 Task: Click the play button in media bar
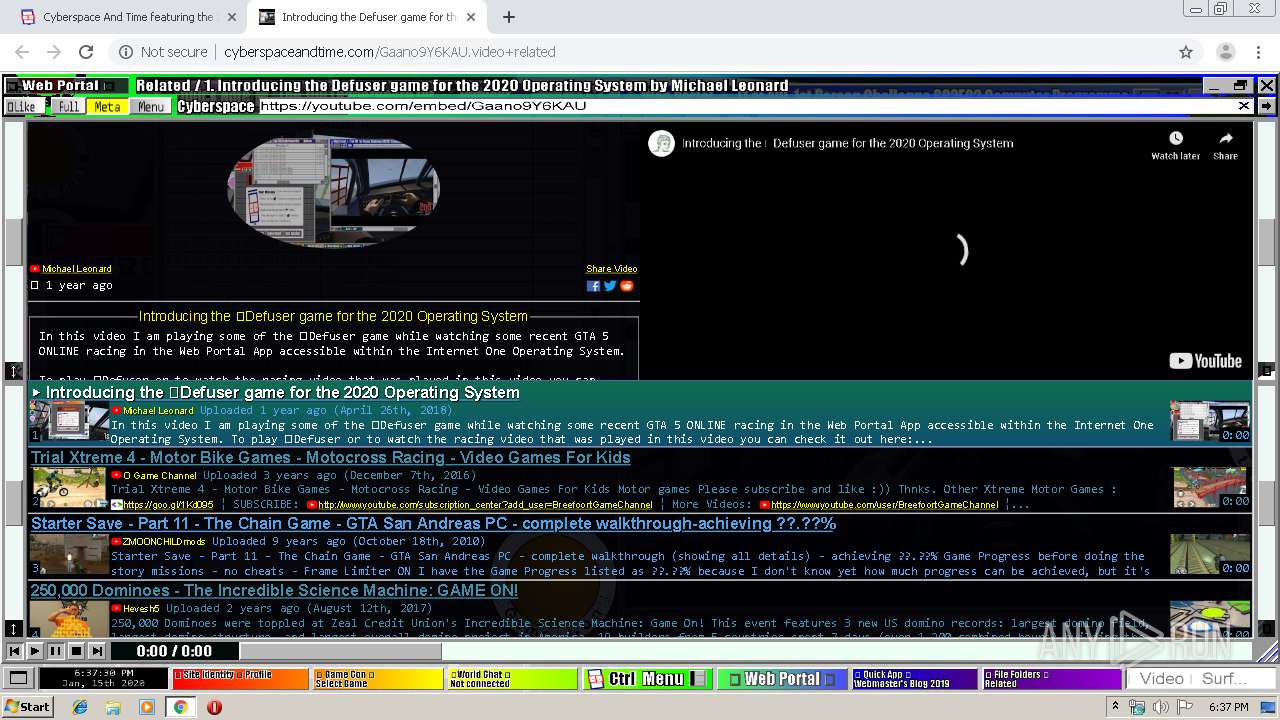35,651
